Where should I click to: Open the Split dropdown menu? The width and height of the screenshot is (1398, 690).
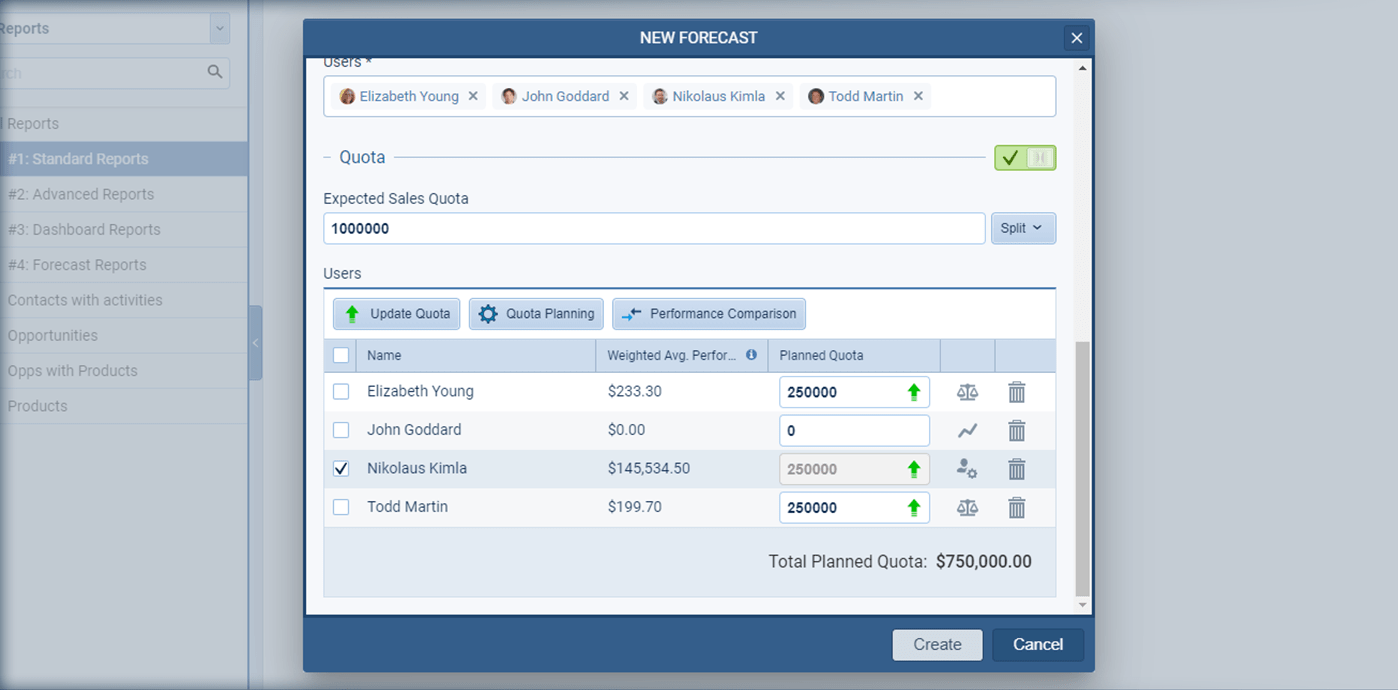point(1023,228)
